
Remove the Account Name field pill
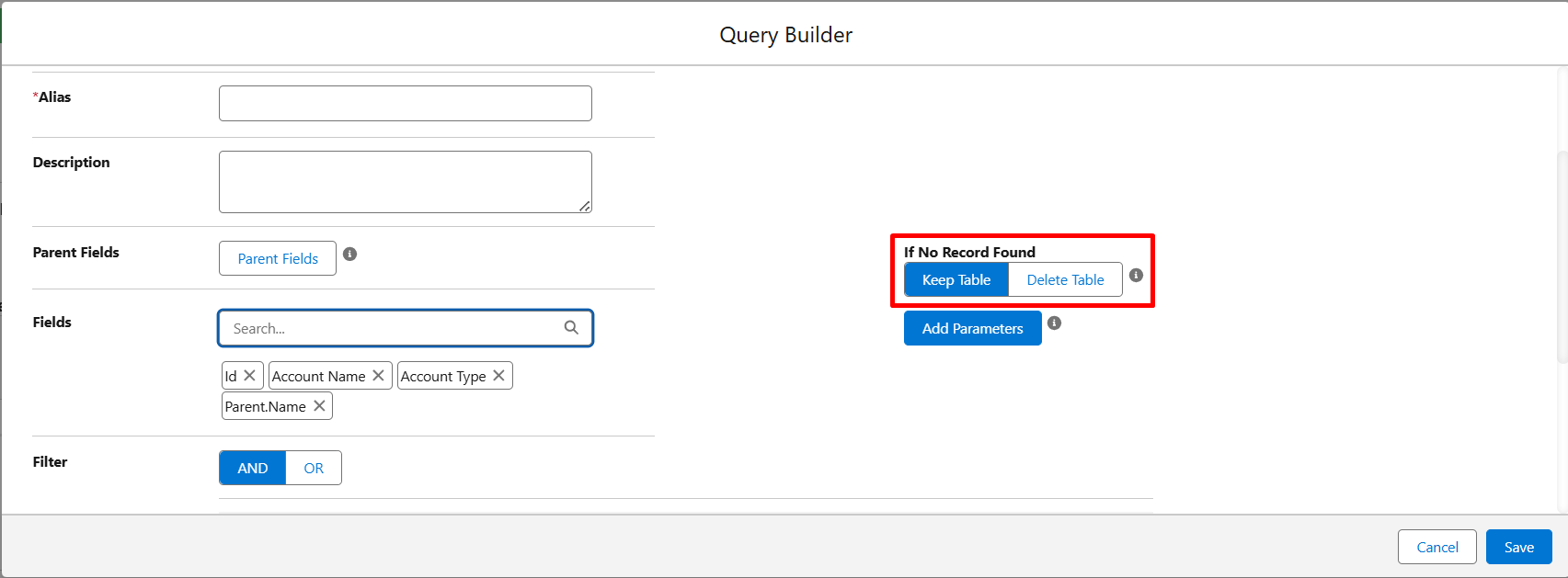click(x=378, y=376)
